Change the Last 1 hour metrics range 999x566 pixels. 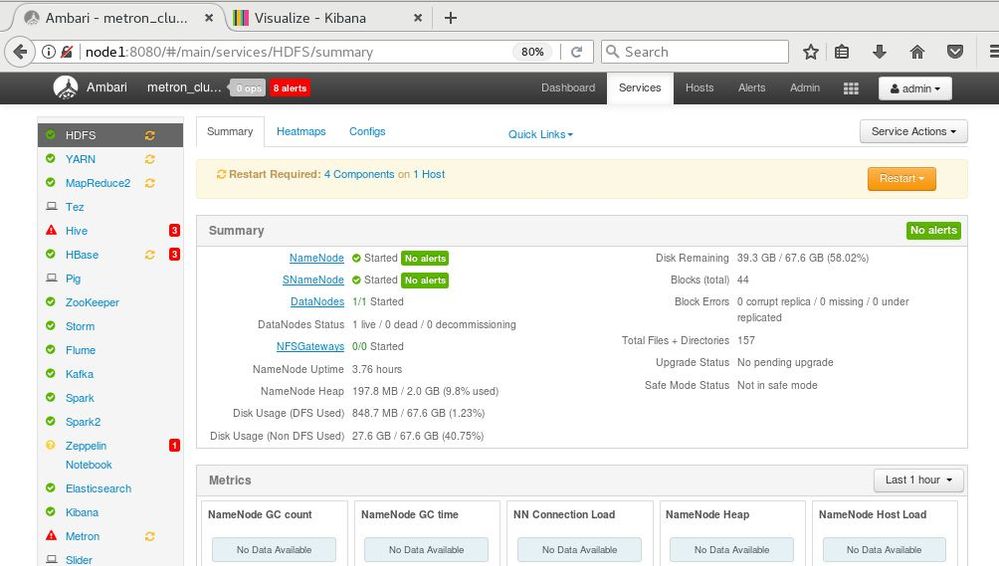(918, 480)
